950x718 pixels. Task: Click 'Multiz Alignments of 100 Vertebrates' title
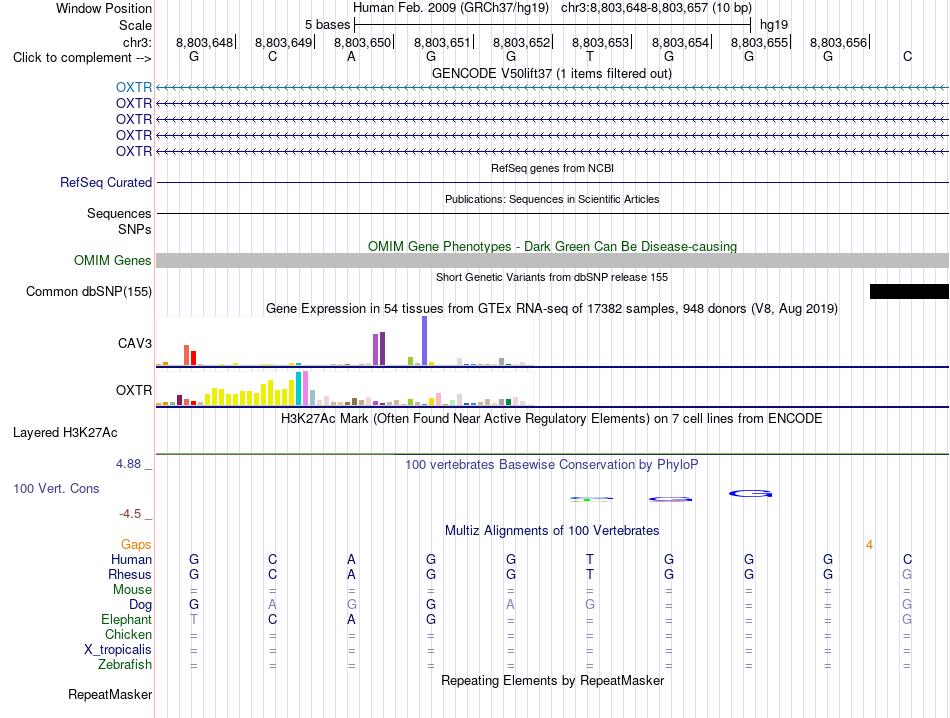point(552,531)
